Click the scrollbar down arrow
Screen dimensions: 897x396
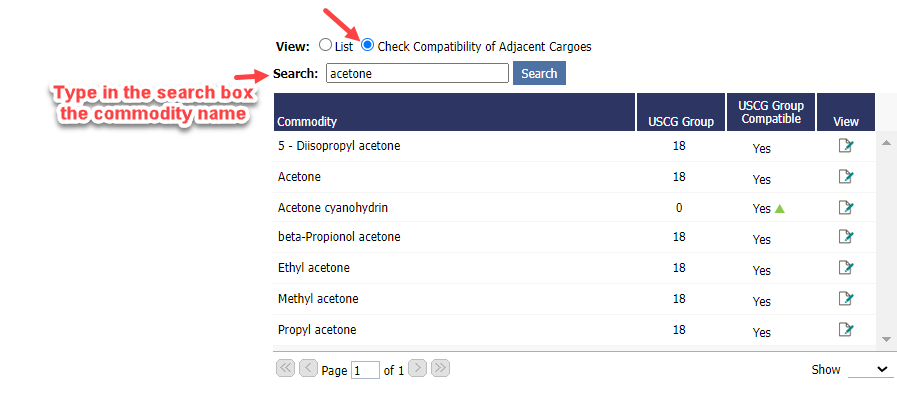click(886, 339)
